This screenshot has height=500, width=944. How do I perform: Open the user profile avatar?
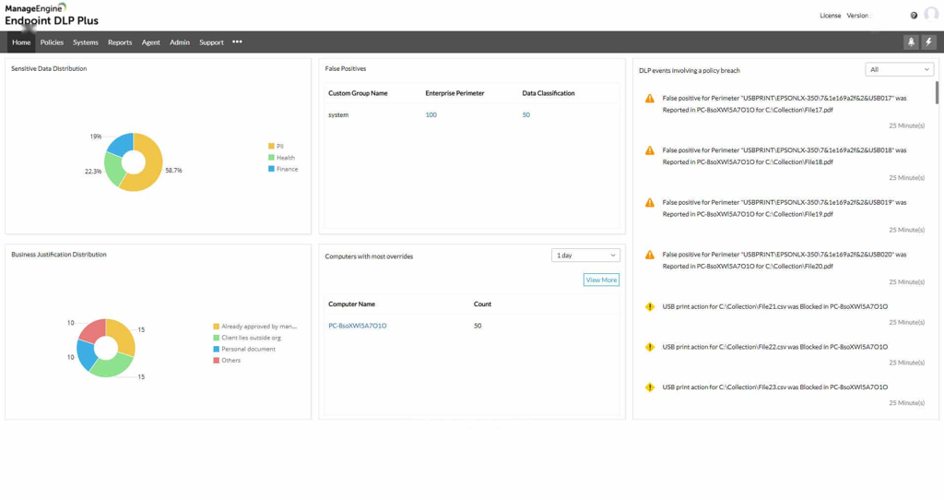[x=932, y=15]
